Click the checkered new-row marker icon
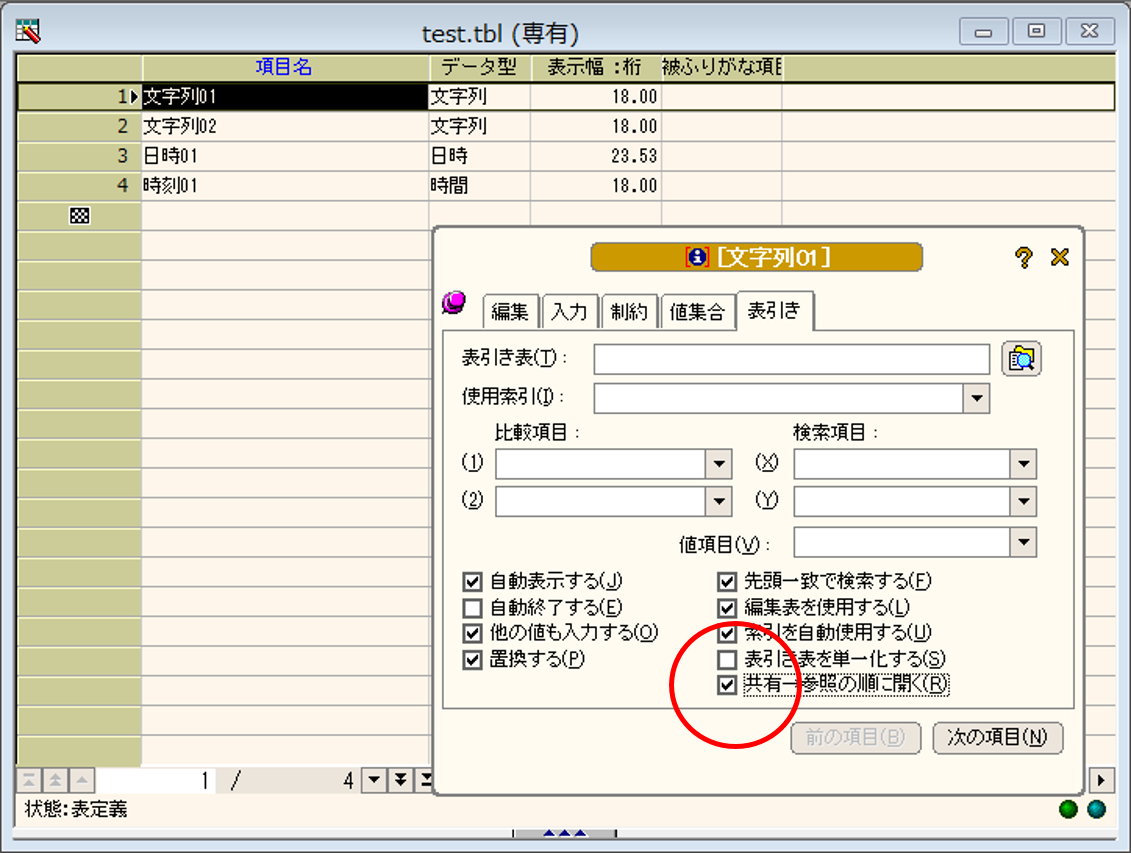Screen dimensions: 1131x853 [x=80, y=216]
